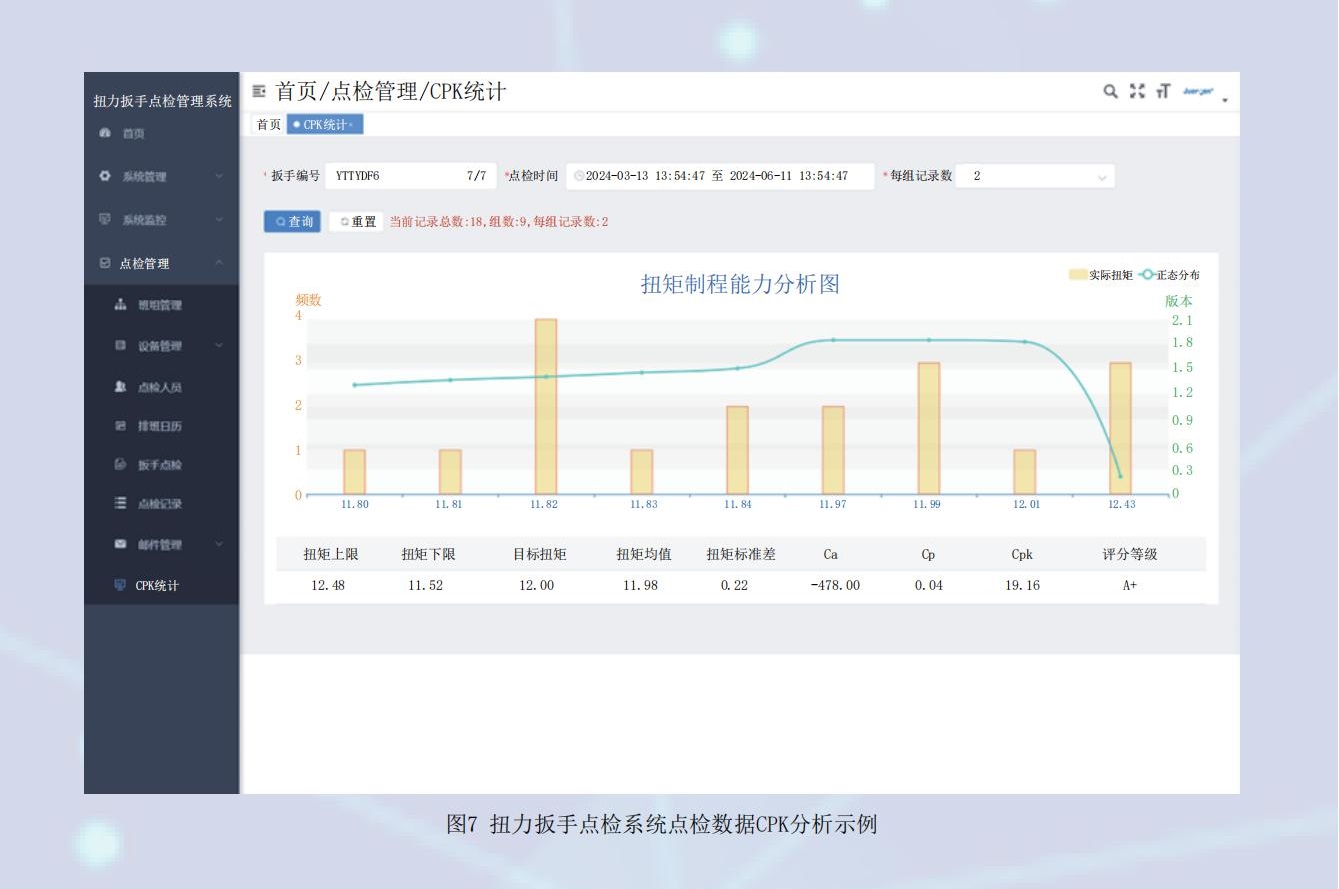Expand the 系统监控 sidebar menu
Screen dimensions: 1339x889
pos(160,220)
